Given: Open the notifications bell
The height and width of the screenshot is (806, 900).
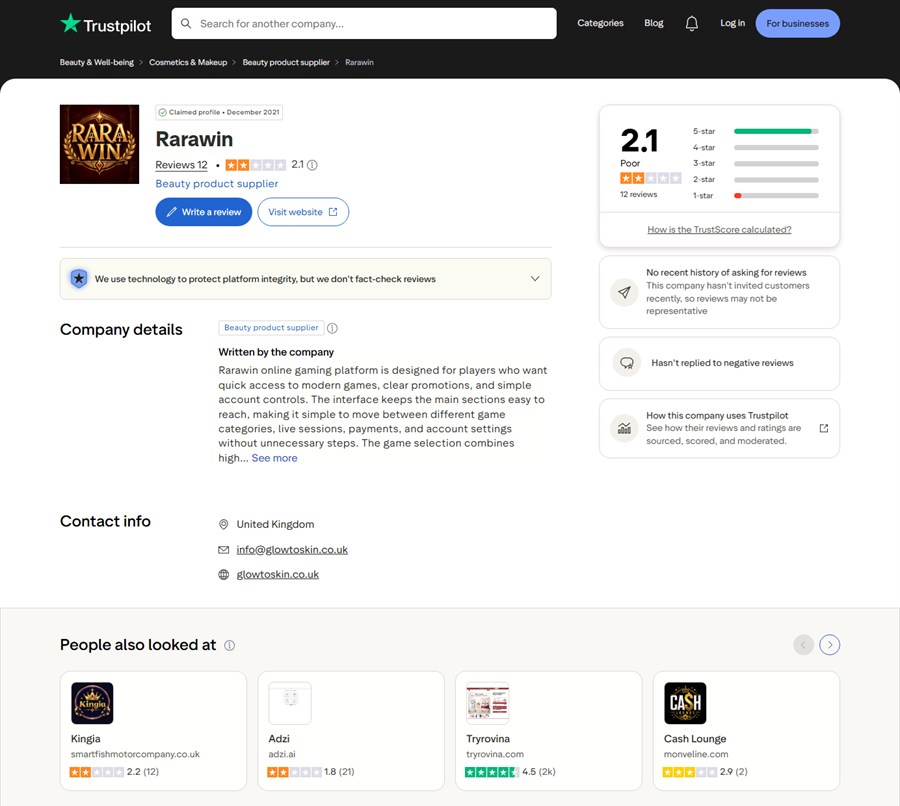Looking at the screenshot, I should [x=692, y=24].
